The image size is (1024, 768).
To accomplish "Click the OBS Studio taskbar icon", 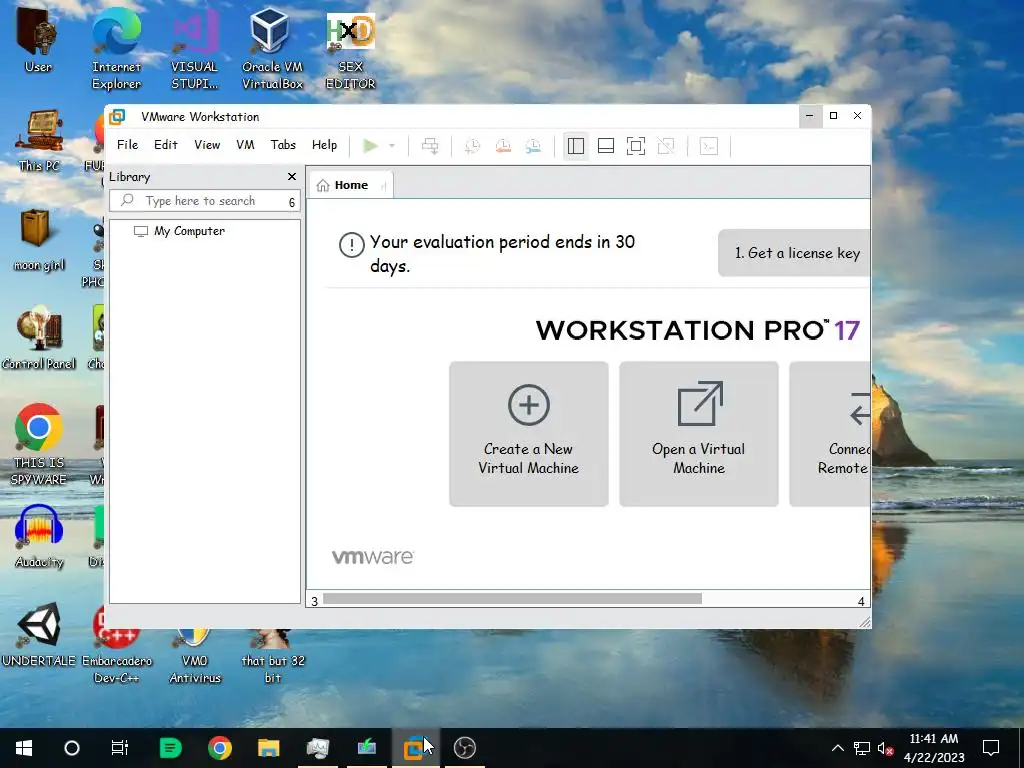I will 464,748.
